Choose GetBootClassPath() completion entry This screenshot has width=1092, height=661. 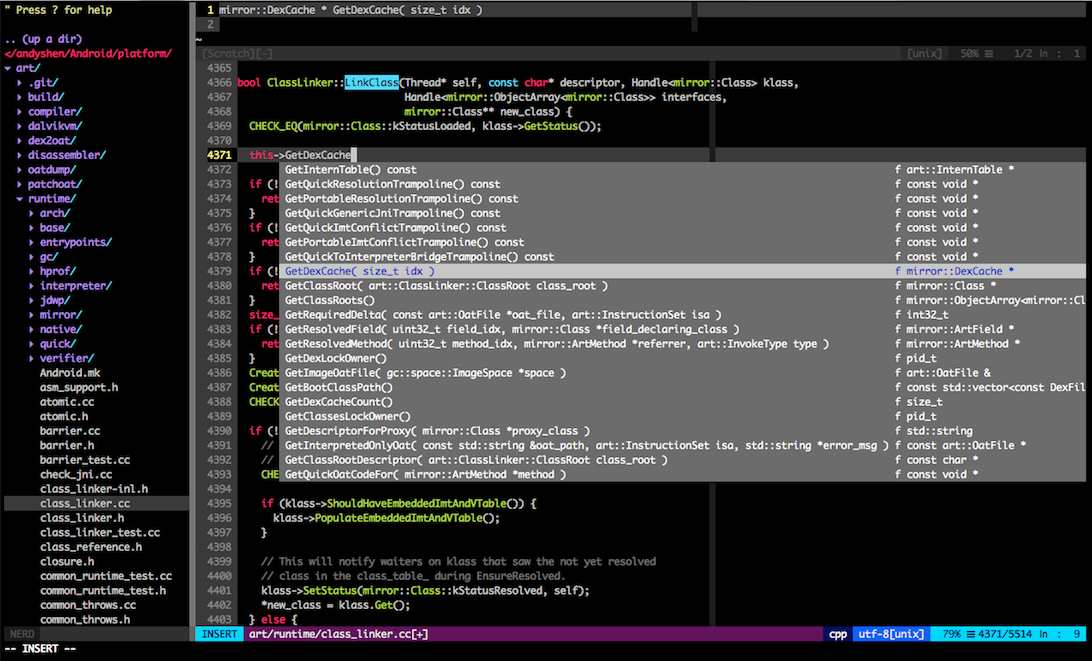pyautogui.click(x=682, y=388)
